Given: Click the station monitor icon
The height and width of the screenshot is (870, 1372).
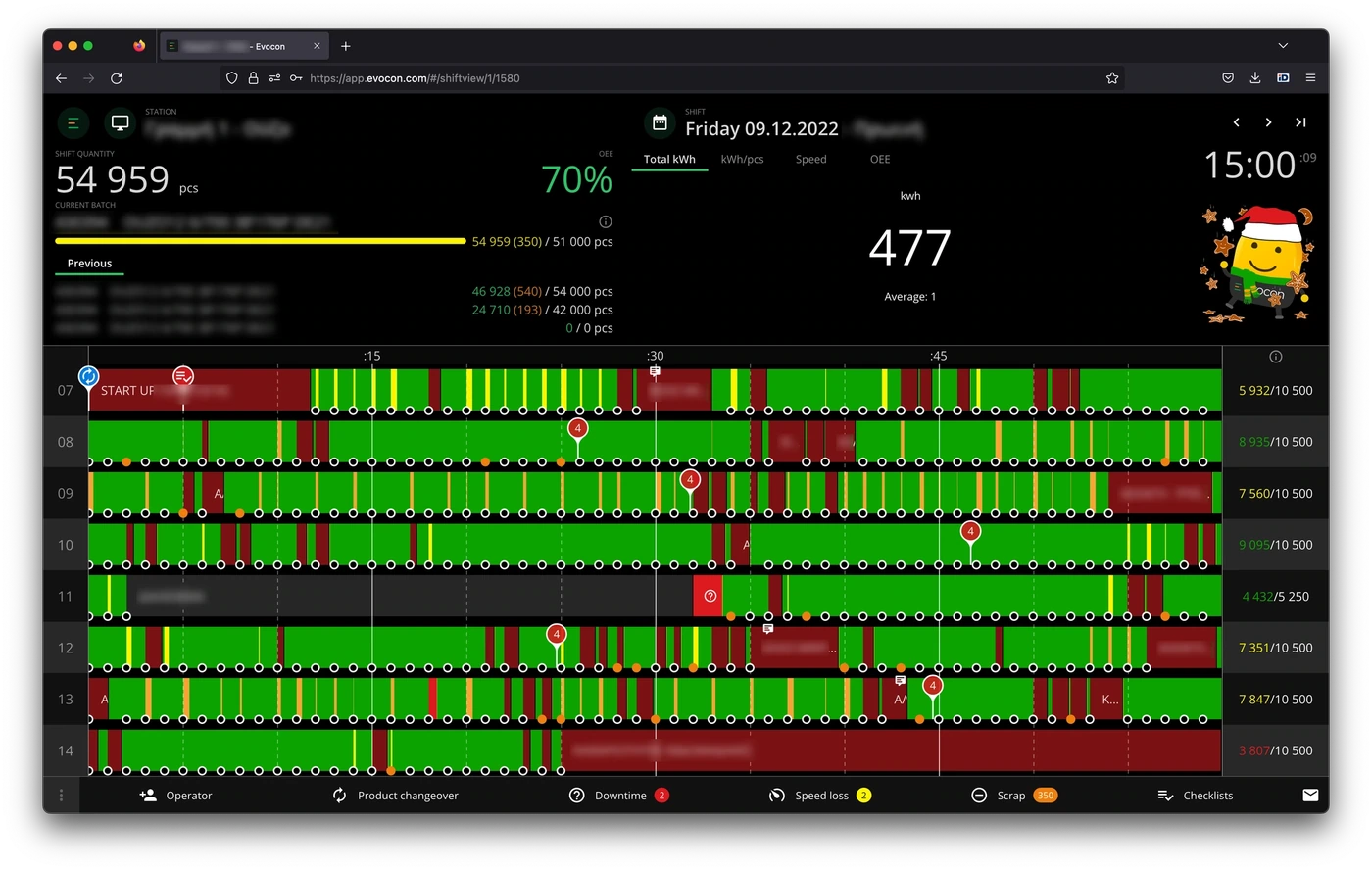Looking at the screenshot, I should tap(121, 123).
